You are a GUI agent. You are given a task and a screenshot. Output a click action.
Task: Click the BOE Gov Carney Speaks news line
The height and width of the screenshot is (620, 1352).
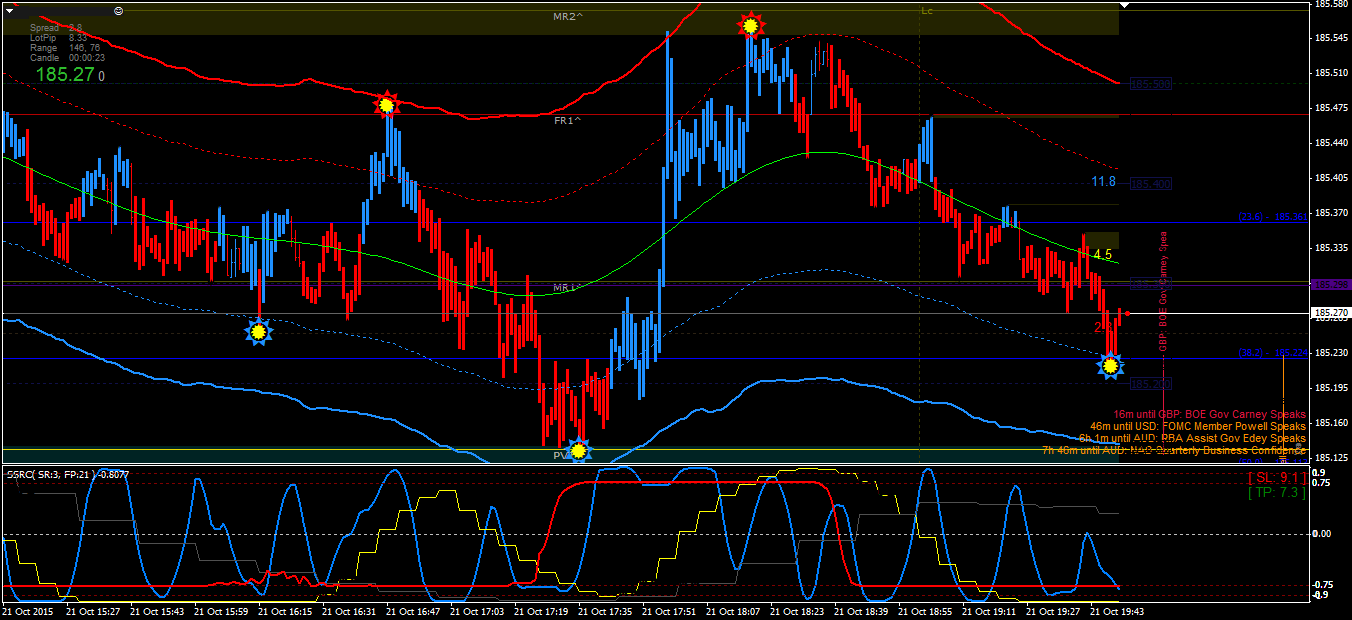[x=1209, y=414]
